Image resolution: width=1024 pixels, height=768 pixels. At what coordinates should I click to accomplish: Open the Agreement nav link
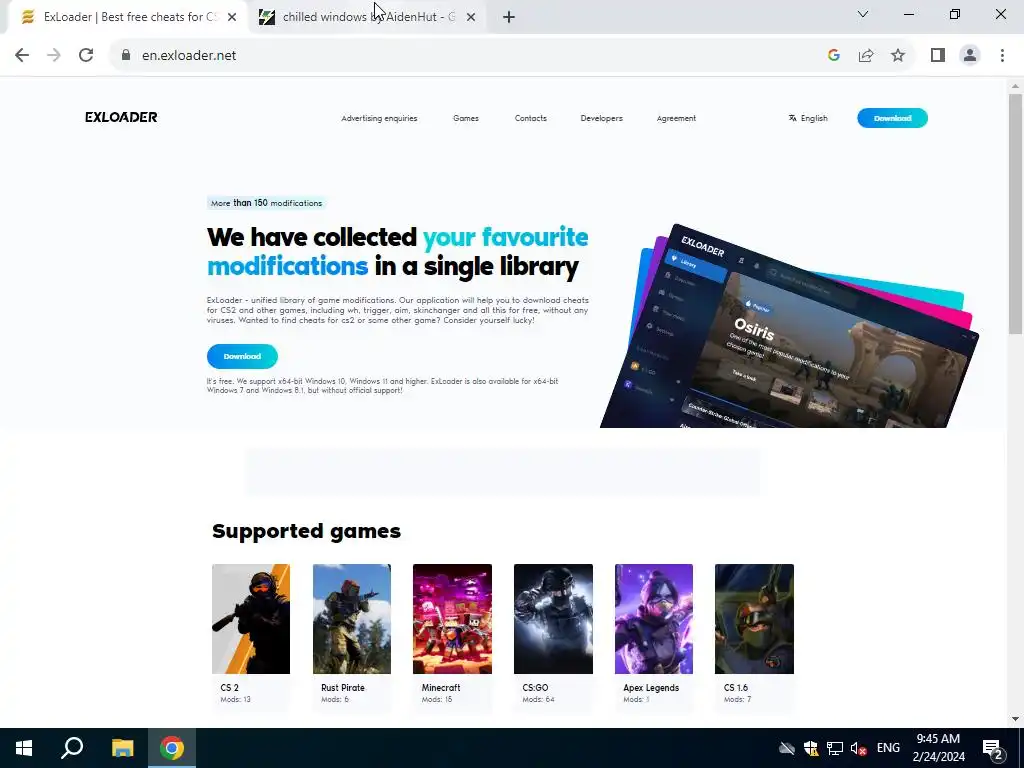click(x=676, y=118)
